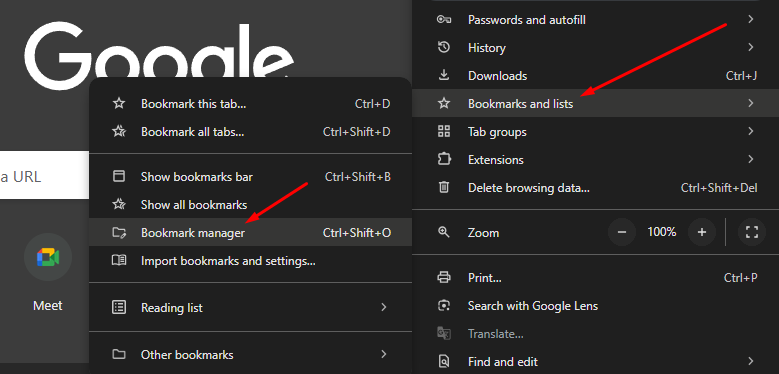Decrease zoom with the minus button
This screenshot has width=779, height=374.
click(622, 232)
